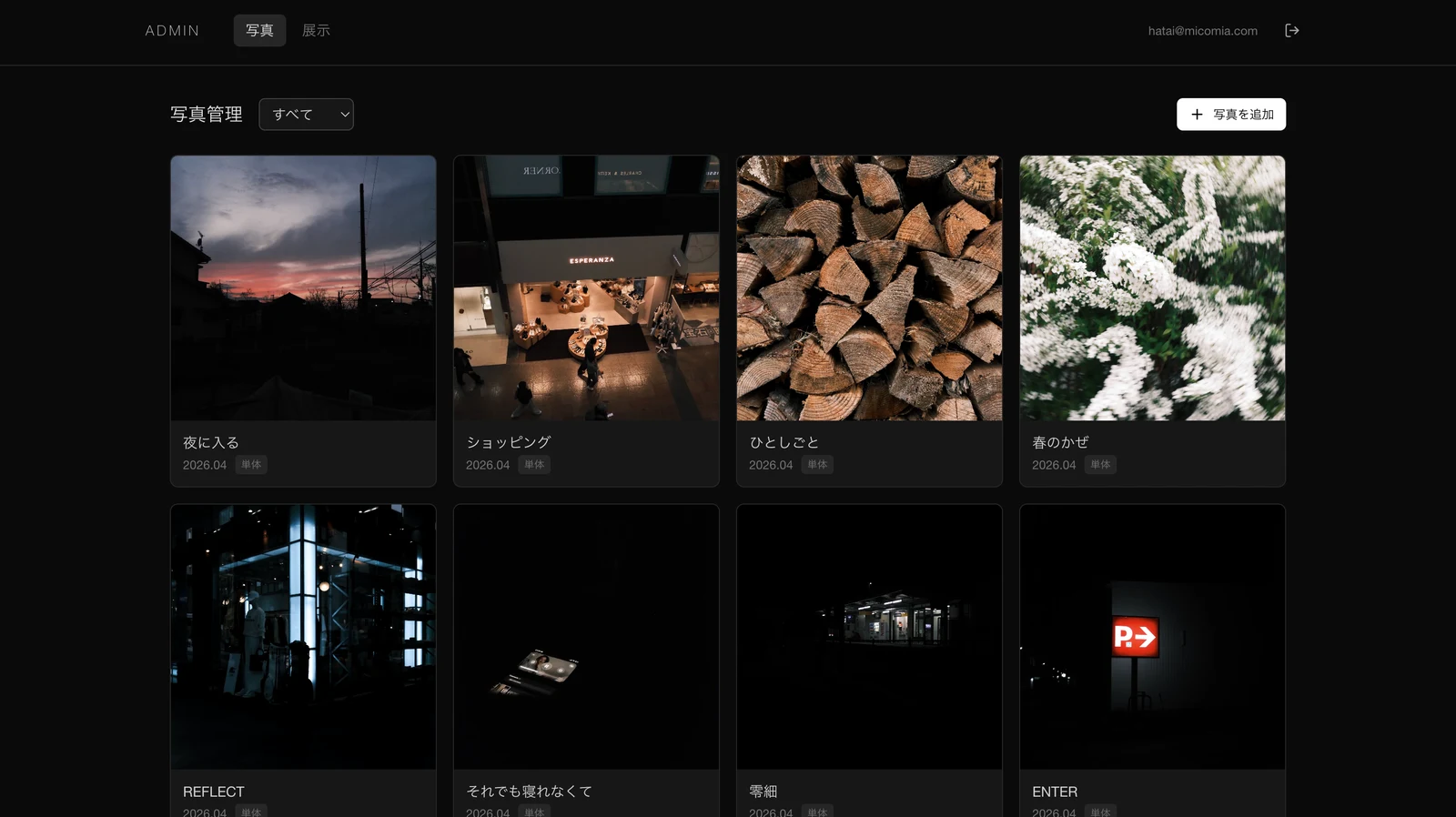
Task: Open the REFLECT photo thumbnail
Action: pos(303,637)
